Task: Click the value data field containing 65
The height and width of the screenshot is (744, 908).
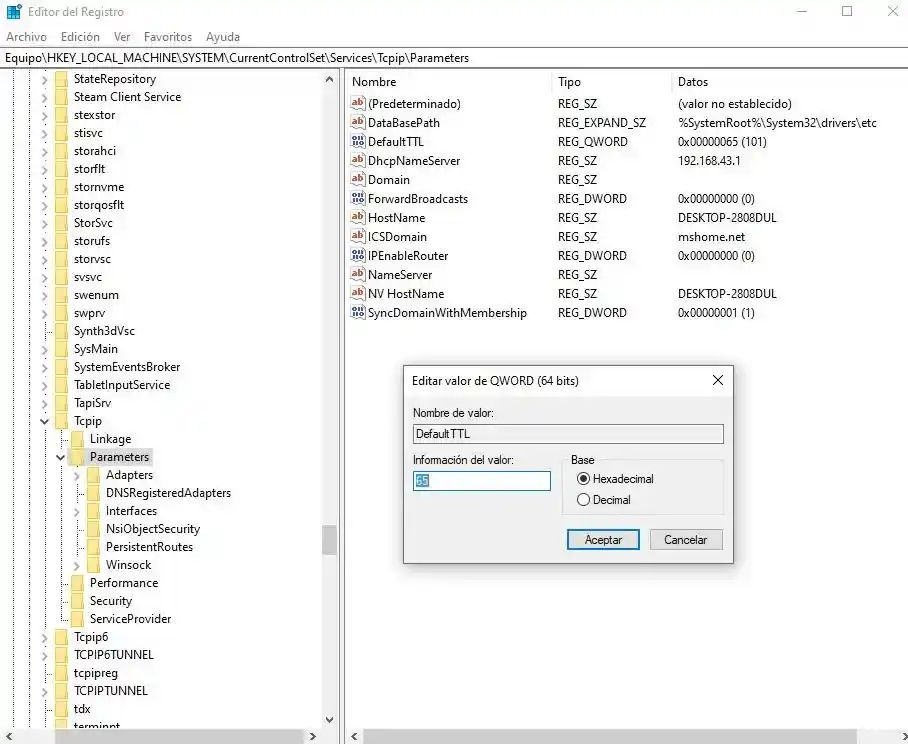Action: 481,481
